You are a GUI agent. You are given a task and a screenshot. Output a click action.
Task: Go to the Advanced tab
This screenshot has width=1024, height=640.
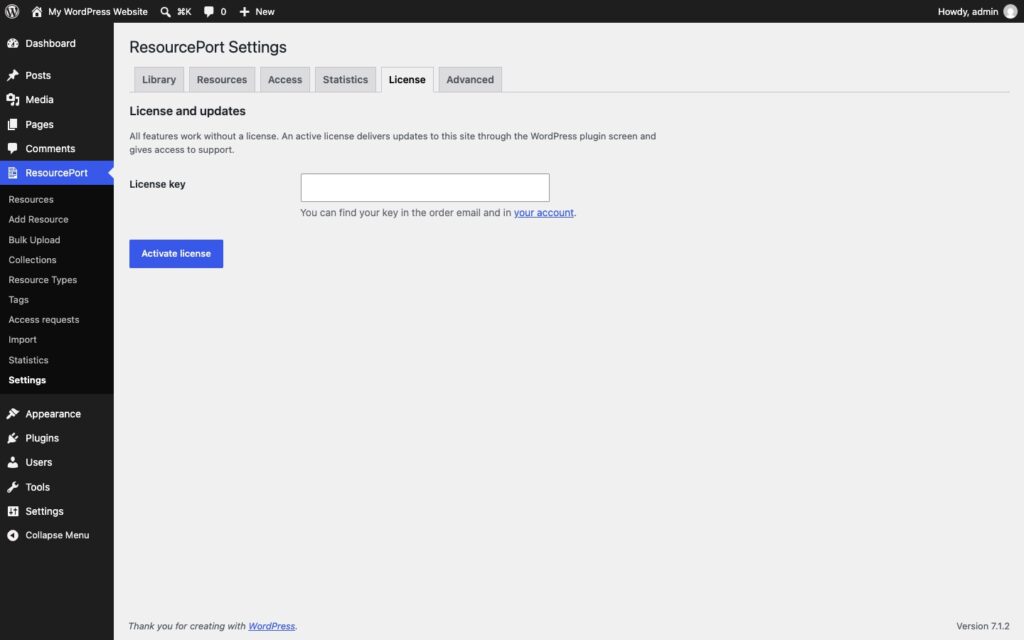click(x=470, y=80)
